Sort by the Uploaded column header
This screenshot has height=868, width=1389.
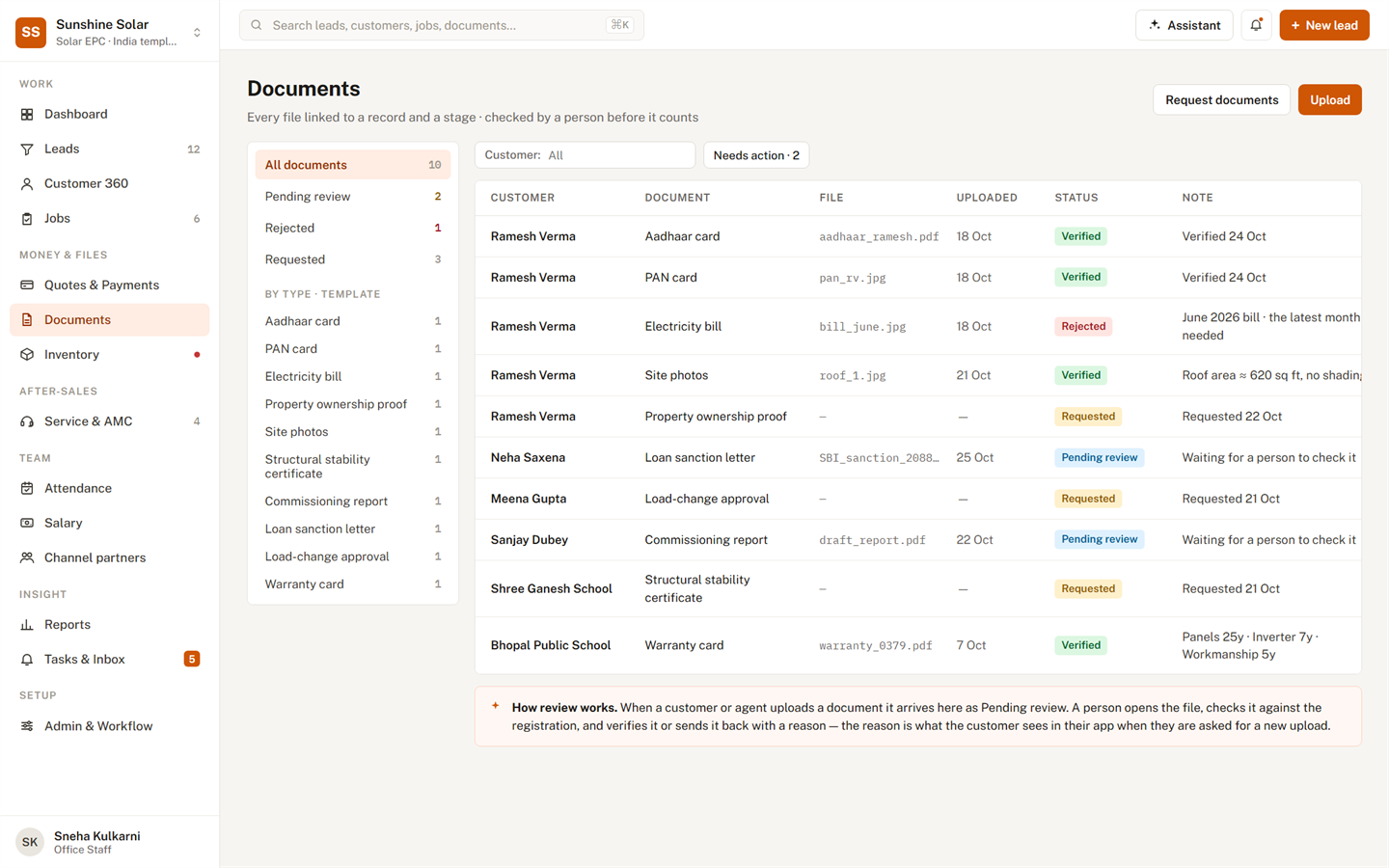click(x=987, y=198)
